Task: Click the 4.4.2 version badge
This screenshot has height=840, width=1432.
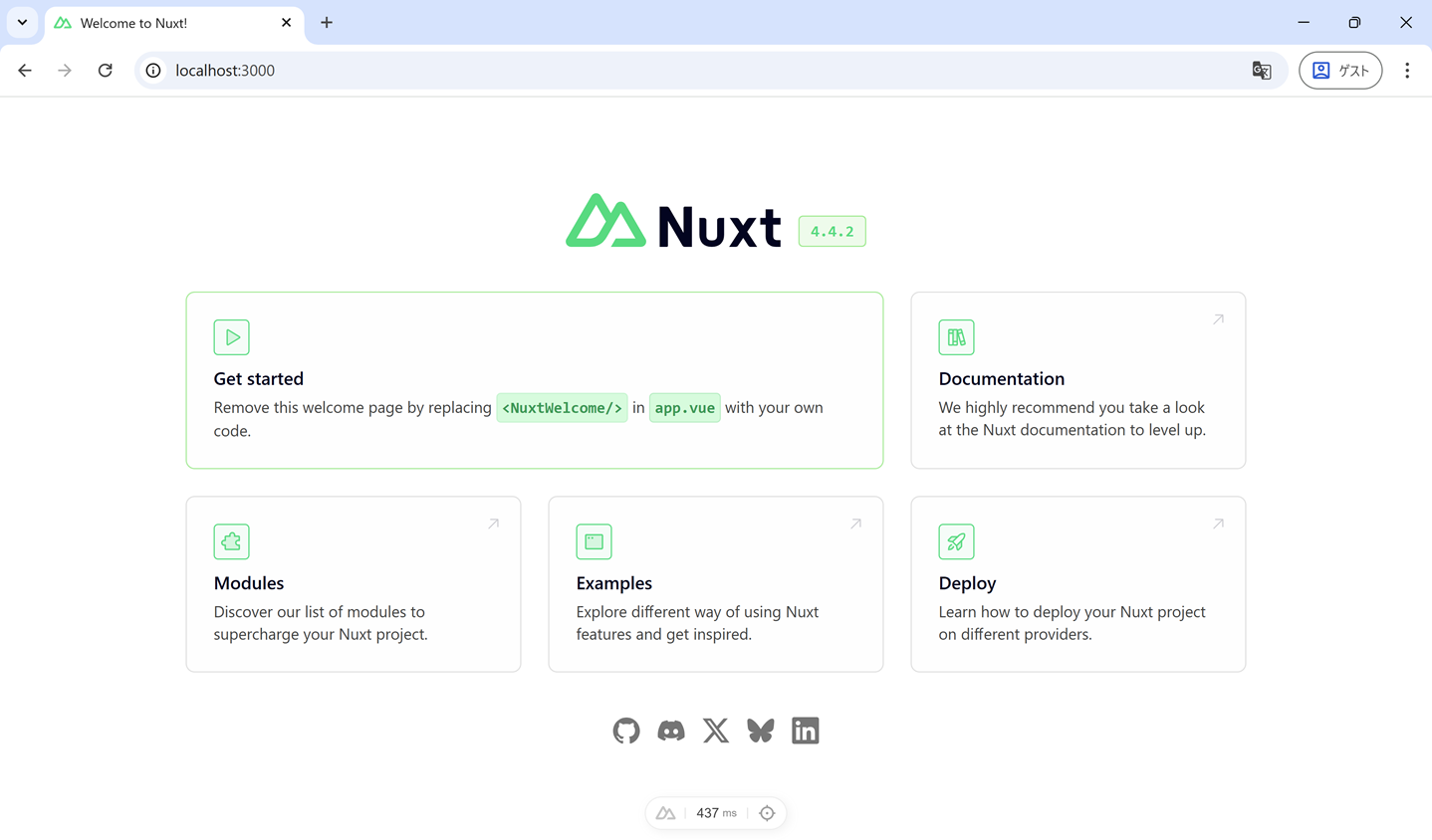Action: 832,231
